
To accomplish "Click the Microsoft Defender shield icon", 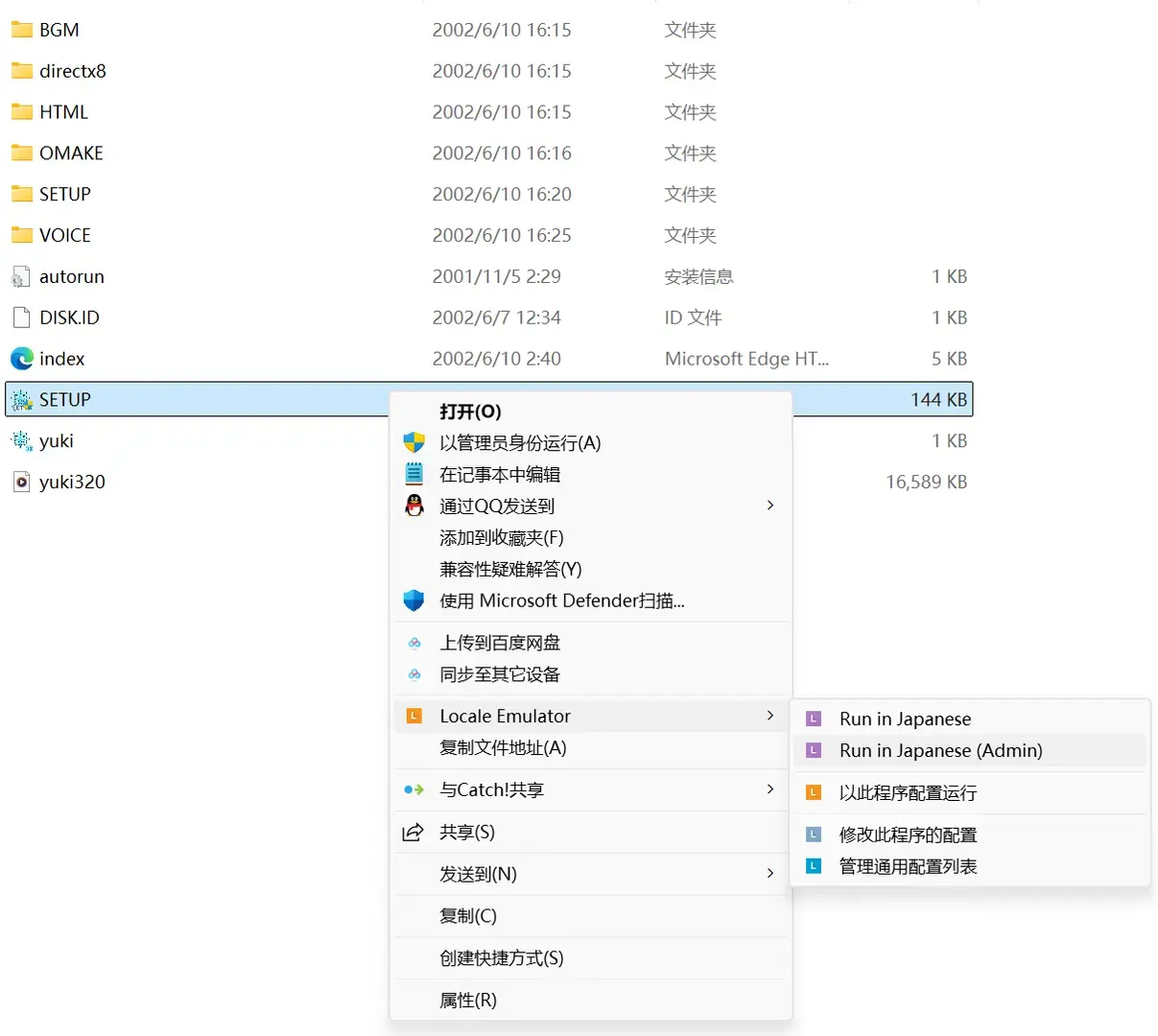I will tap(414, 600).
